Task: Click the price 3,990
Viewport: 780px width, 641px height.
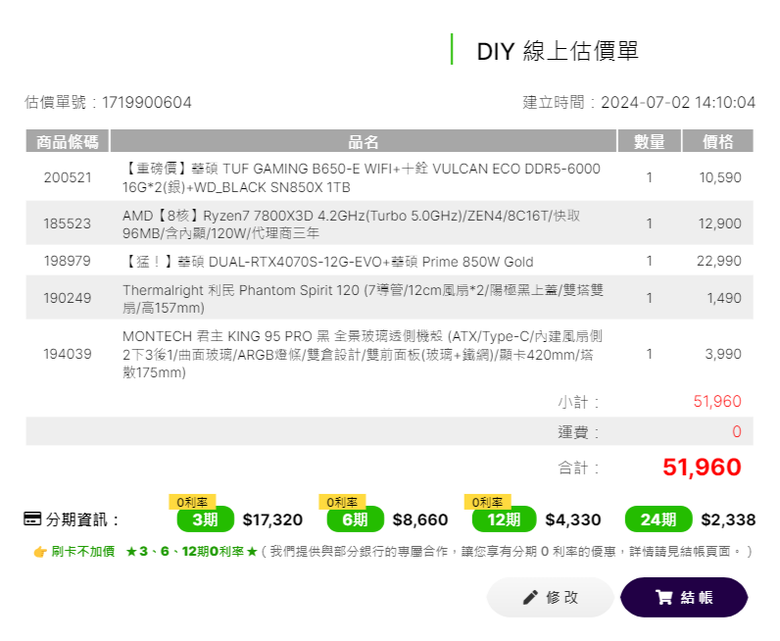Action: tap(723, 354)
